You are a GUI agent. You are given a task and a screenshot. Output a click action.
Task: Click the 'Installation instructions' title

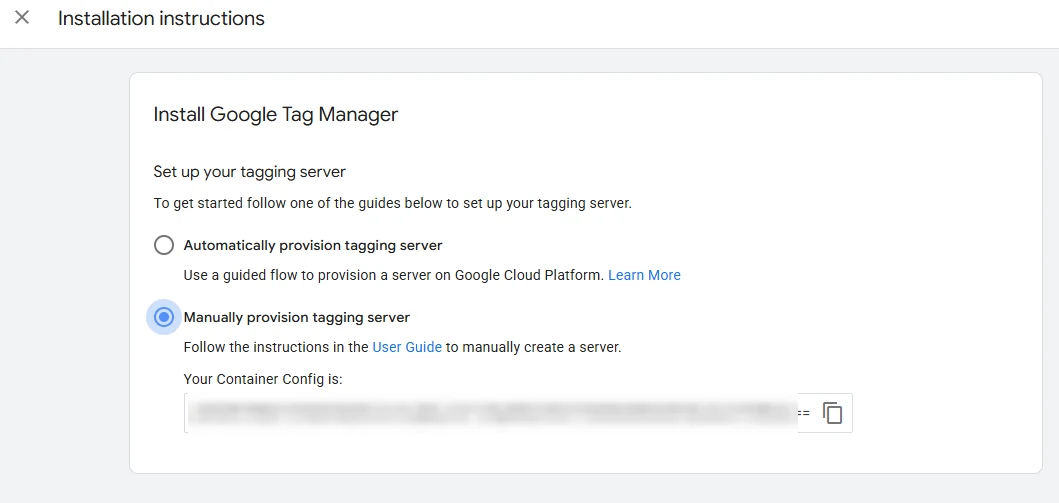point(161,18)
